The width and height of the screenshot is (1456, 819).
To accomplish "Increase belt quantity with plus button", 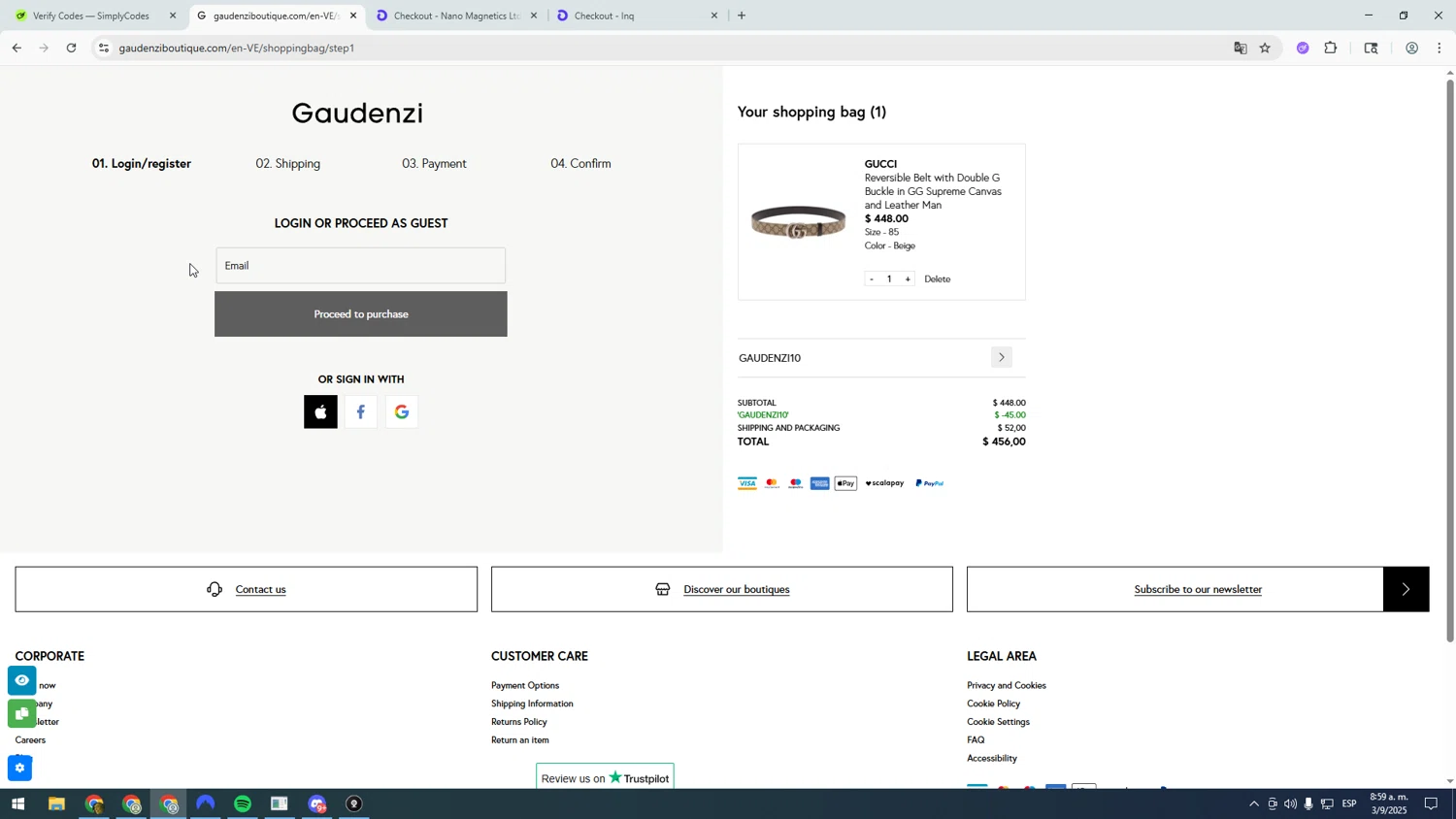I will point(908,279).
